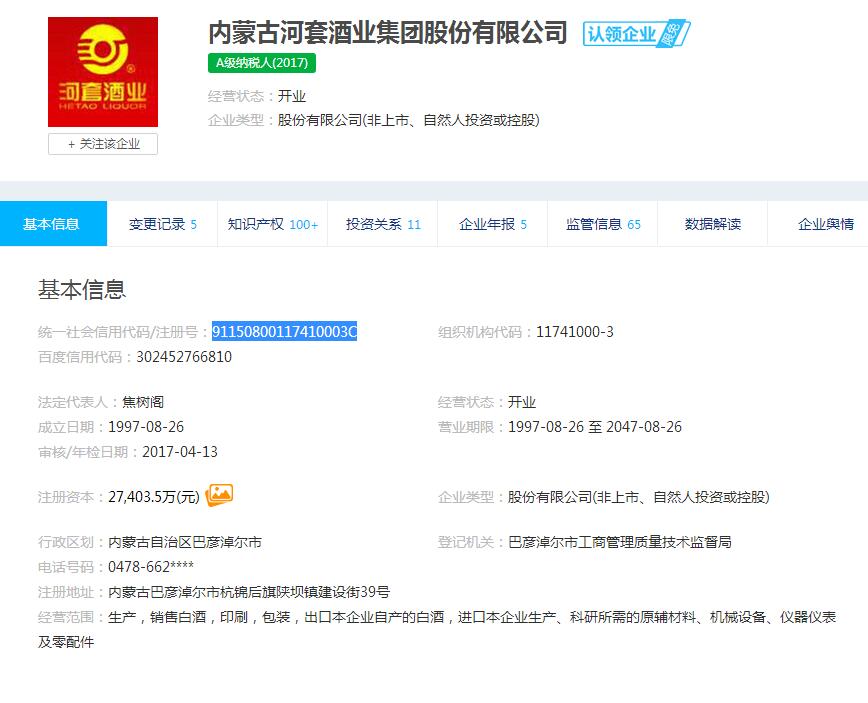Click registered capital value 27,403.5万(元)
Viewport: 868px width, 703px height.
click(x=154, y=497)
